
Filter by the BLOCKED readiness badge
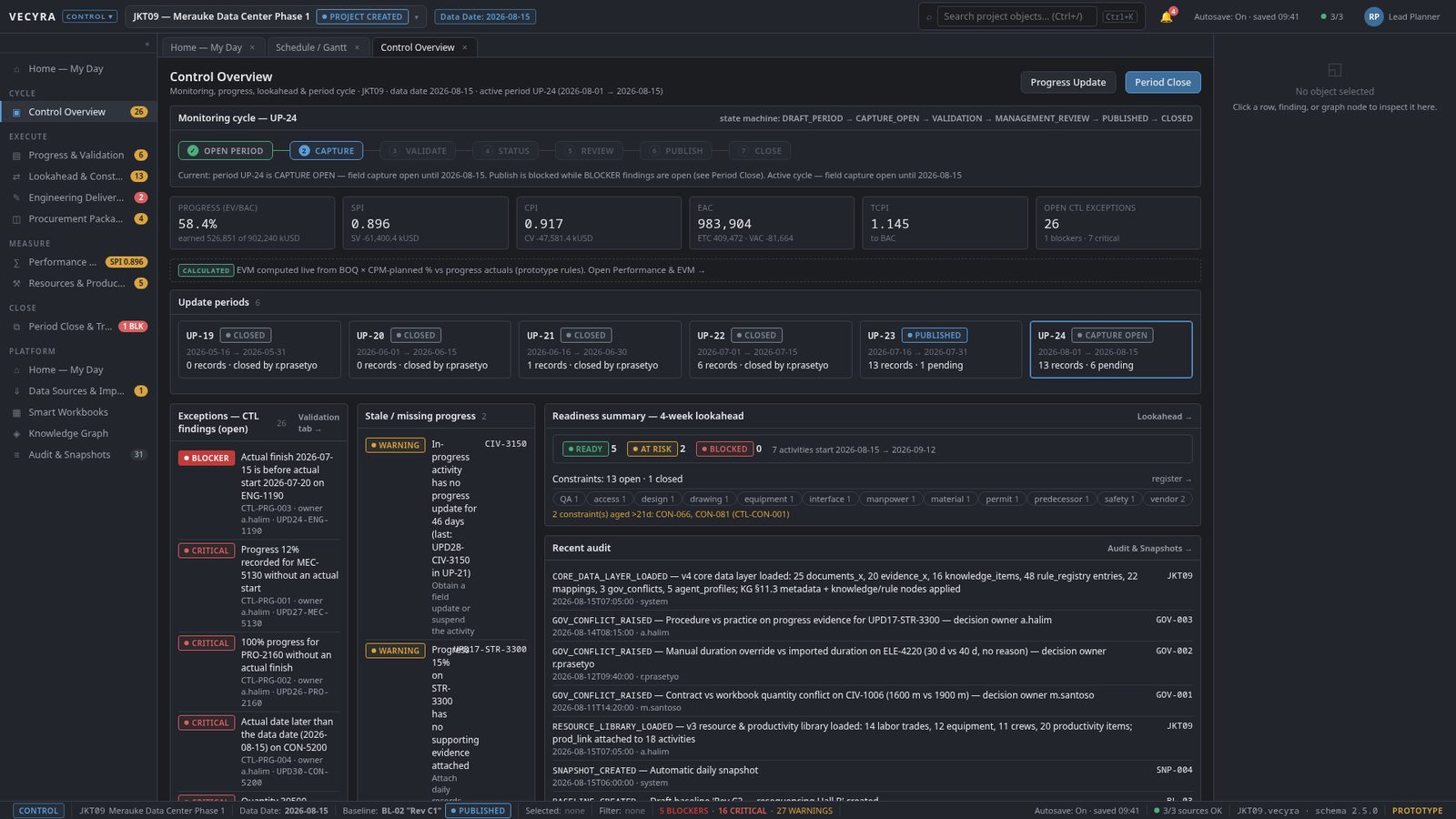click(x=723, y=449)
